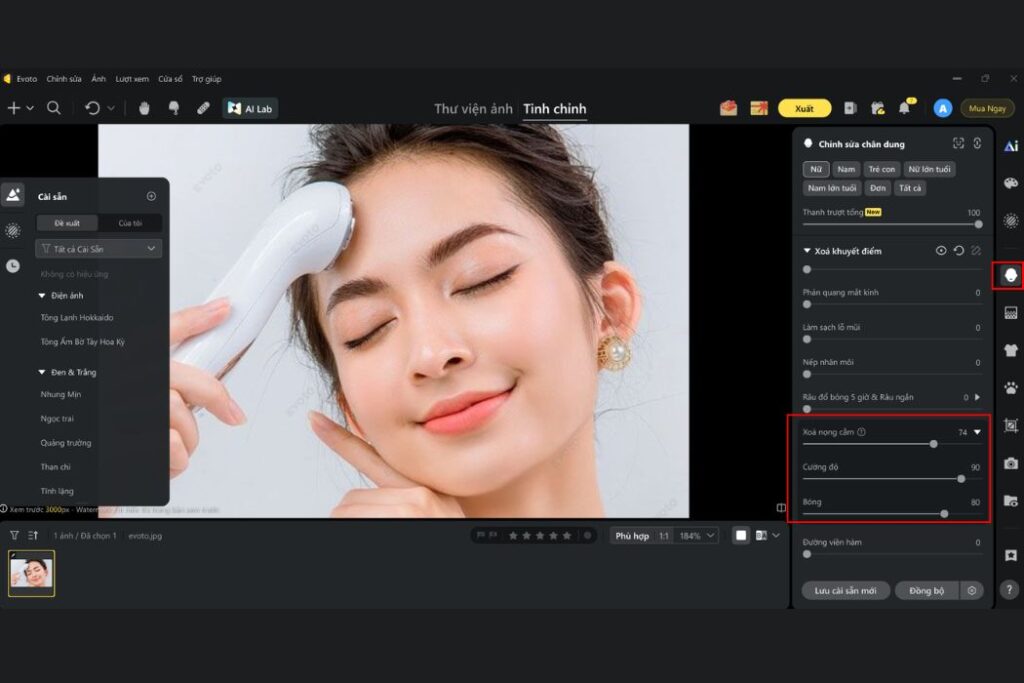1024x683 pixels.
Task: Open the 184% zoom level dropdown
Action: [x=697, y=535]
